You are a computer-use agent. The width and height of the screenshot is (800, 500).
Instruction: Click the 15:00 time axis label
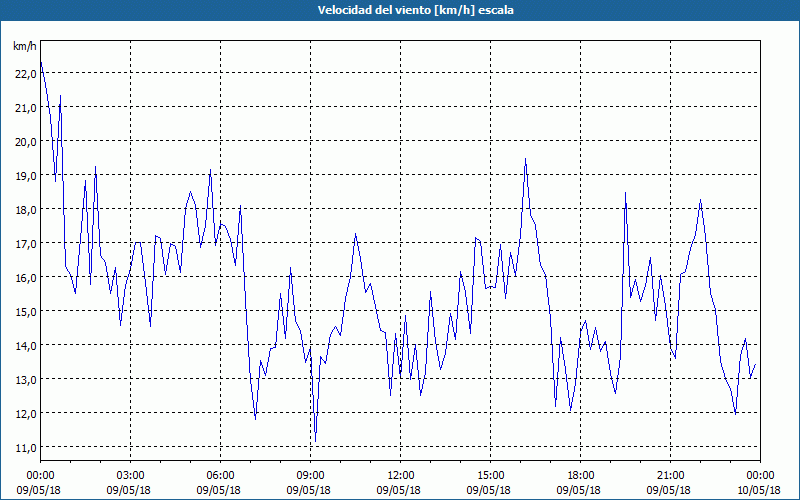point(490,476)
